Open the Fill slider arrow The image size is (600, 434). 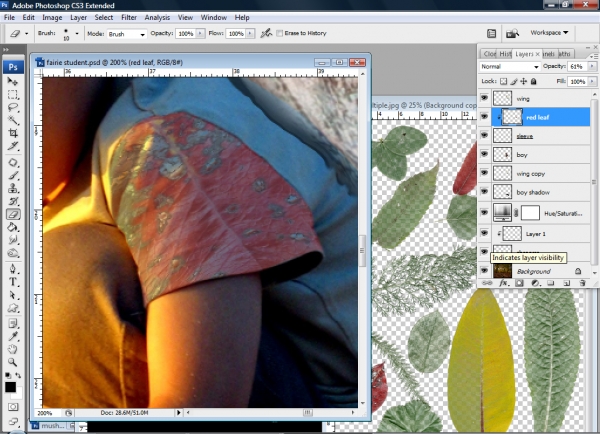(592, 82)
